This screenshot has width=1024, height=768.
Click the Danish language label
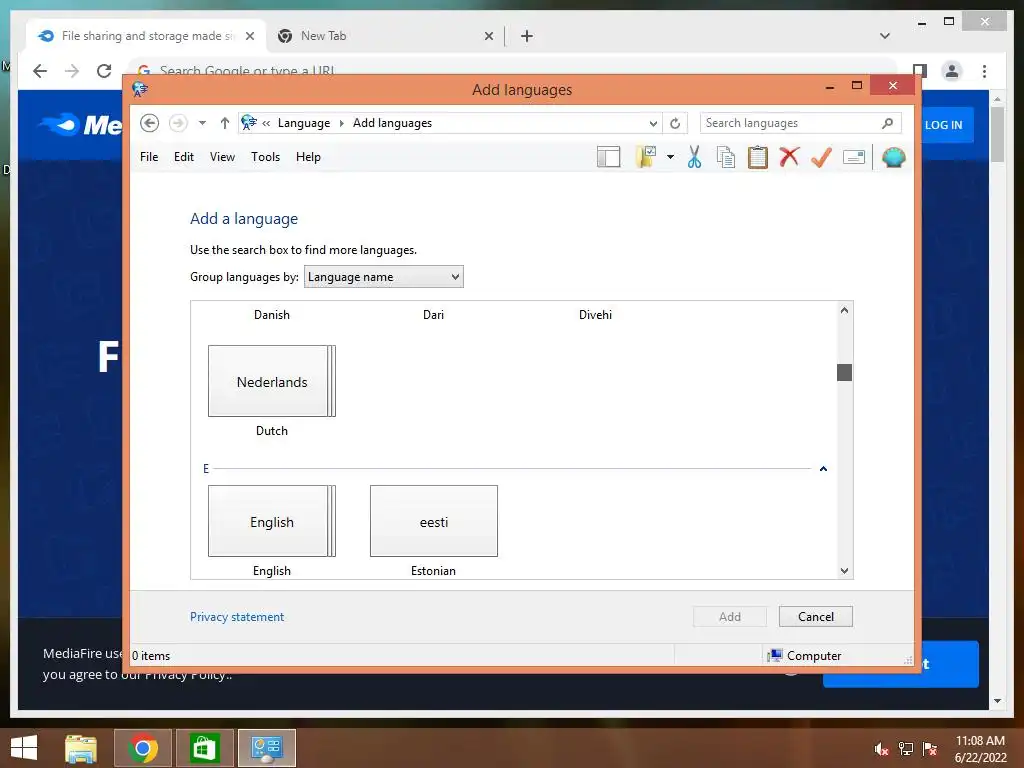coord(272,315)
